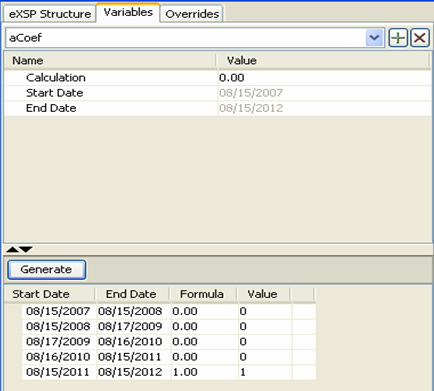Click end date cell 08/16/2010
This screenshot has width=434, height=391.
(x=134, y=342)
